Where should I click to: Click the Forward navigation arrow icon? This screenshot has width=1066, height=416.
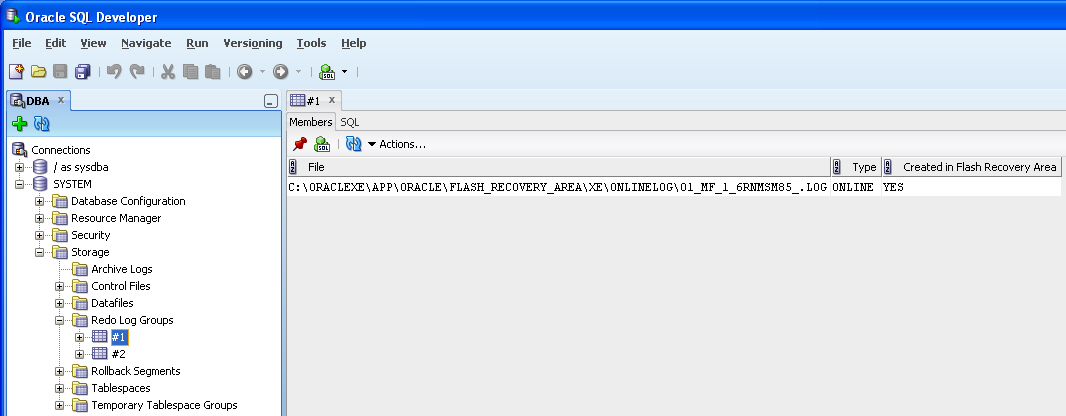point(280,71)
